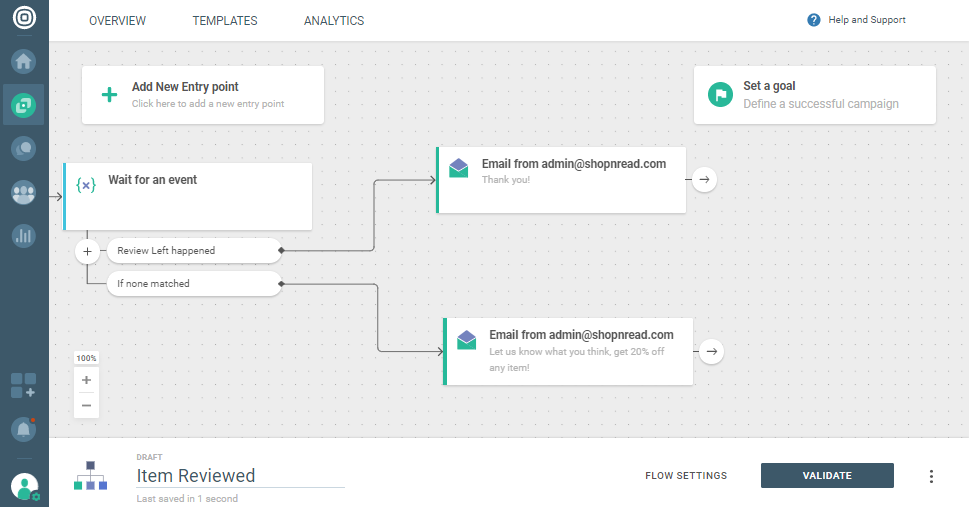Click the home icon in sidebar
Image resolution: width=969 pixels, height=507 pixels.
pos(24,61)
